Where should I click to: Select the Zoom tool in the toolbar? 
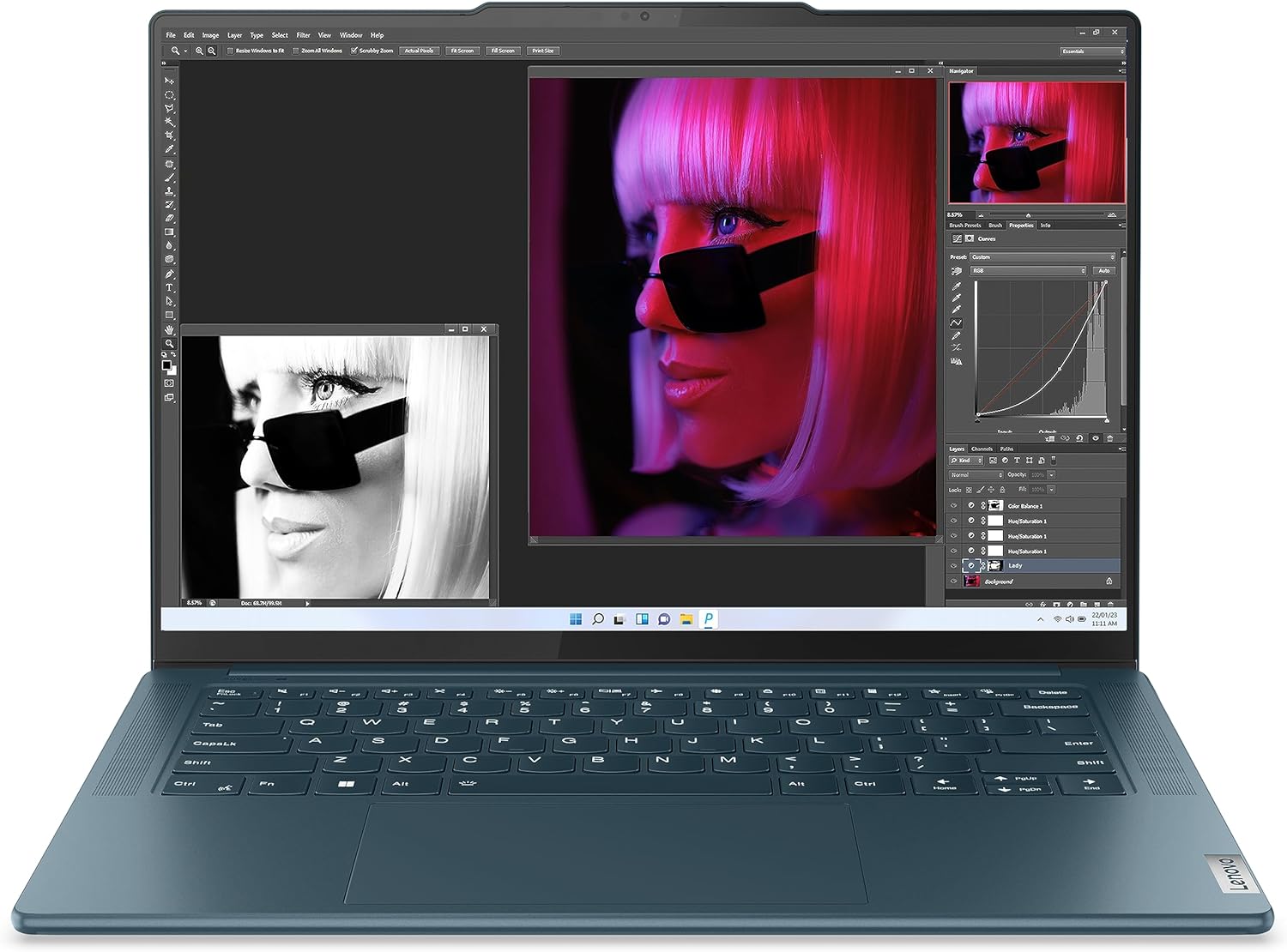[170, 342]
